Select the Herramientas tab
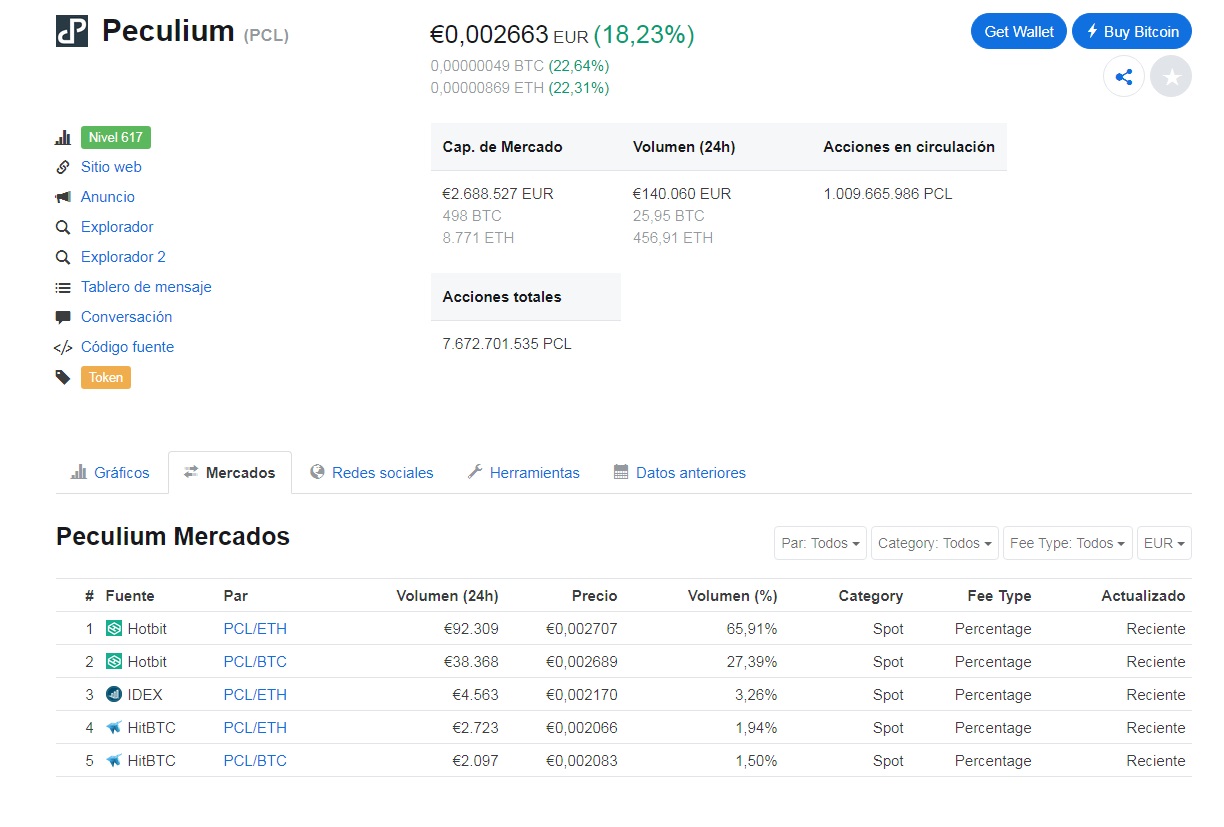Screen dimensions: 1224x827 pos(524,473)
